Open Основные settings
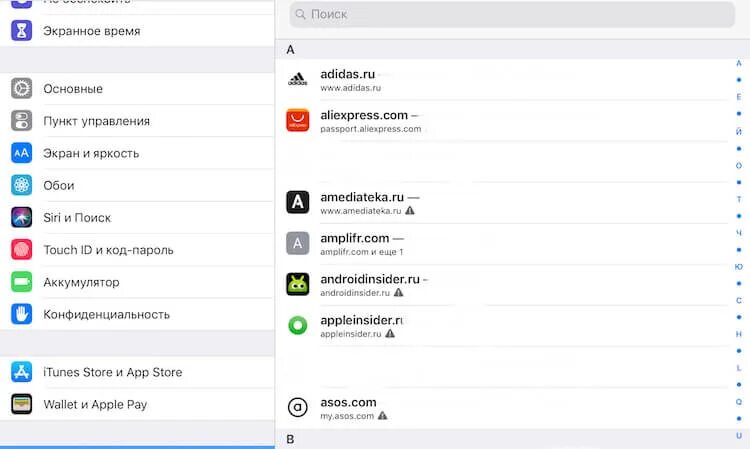The width and height of the screenshot is (750, 449). 137,88
